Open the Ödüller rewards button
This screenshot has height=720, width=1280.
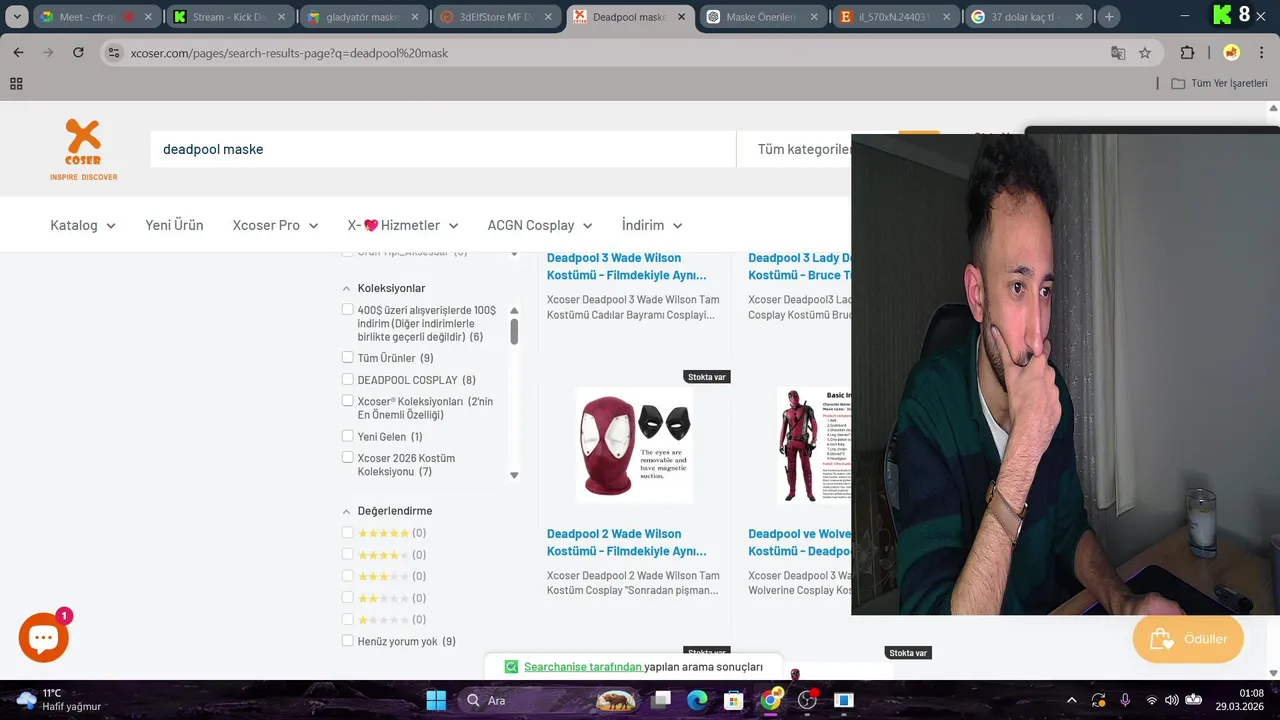(x=1188, y=639)
